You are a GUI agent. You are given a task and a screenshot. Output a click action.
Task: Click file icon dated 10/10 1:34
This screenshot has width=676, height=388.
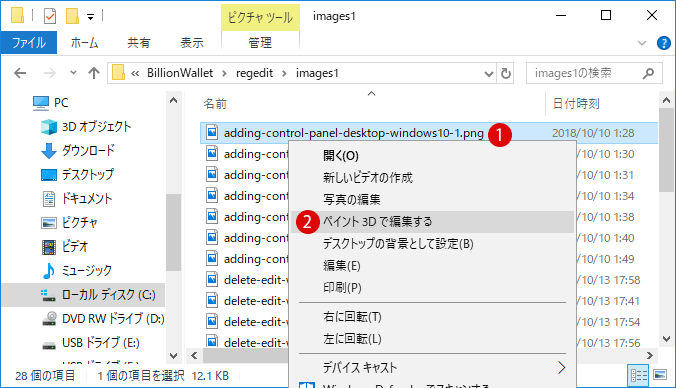[x=212, y=196]
